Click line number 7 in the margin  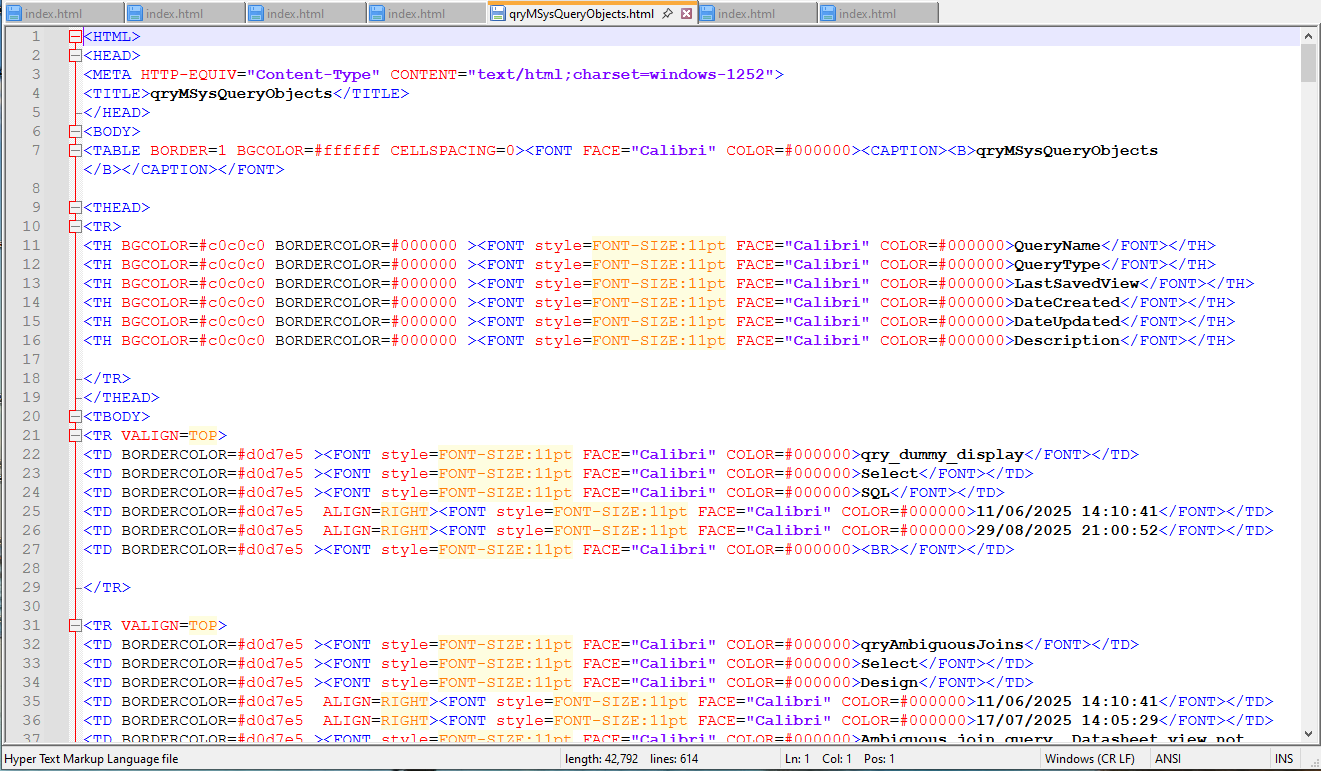(35, 150)
